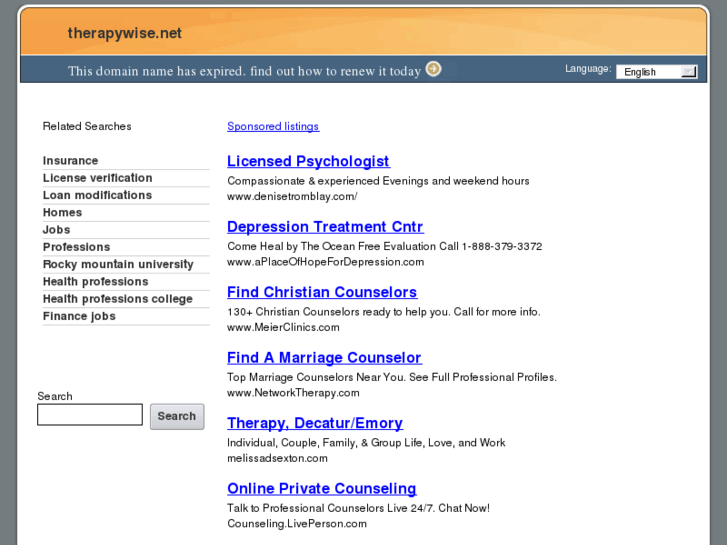This screenshot has width=727, height=545.
Task: Focus the Search text input field
Action: click(90, 414)
